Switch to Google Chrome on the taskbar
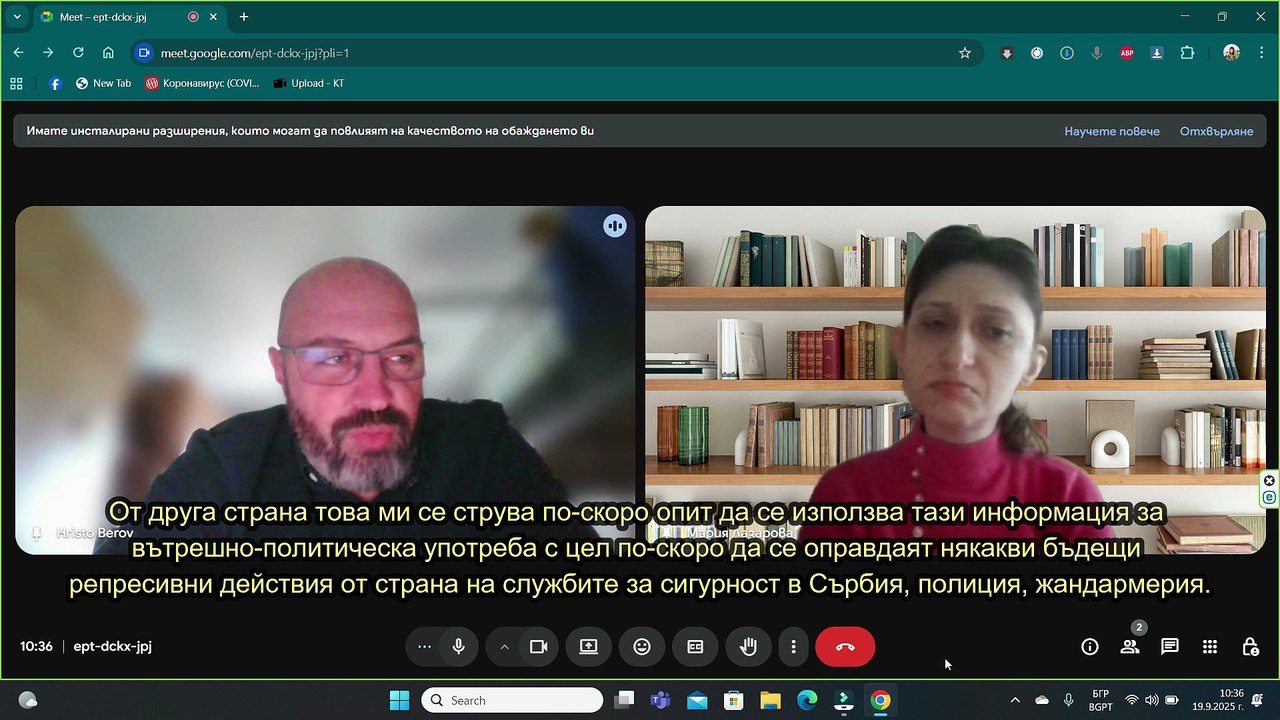Image resolution: width=1280 pixels, height=720 pixels. tap(880, 700)
